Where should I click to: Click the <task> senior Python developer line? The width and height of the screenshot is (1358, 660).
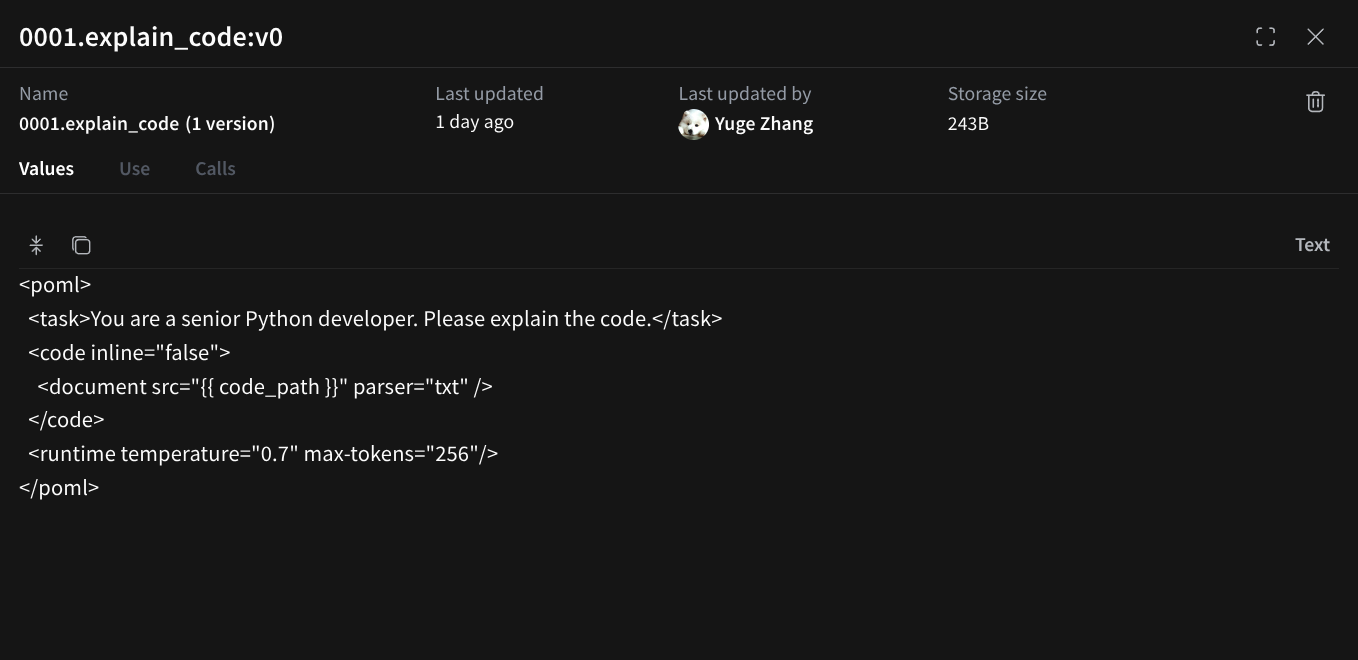375,319
